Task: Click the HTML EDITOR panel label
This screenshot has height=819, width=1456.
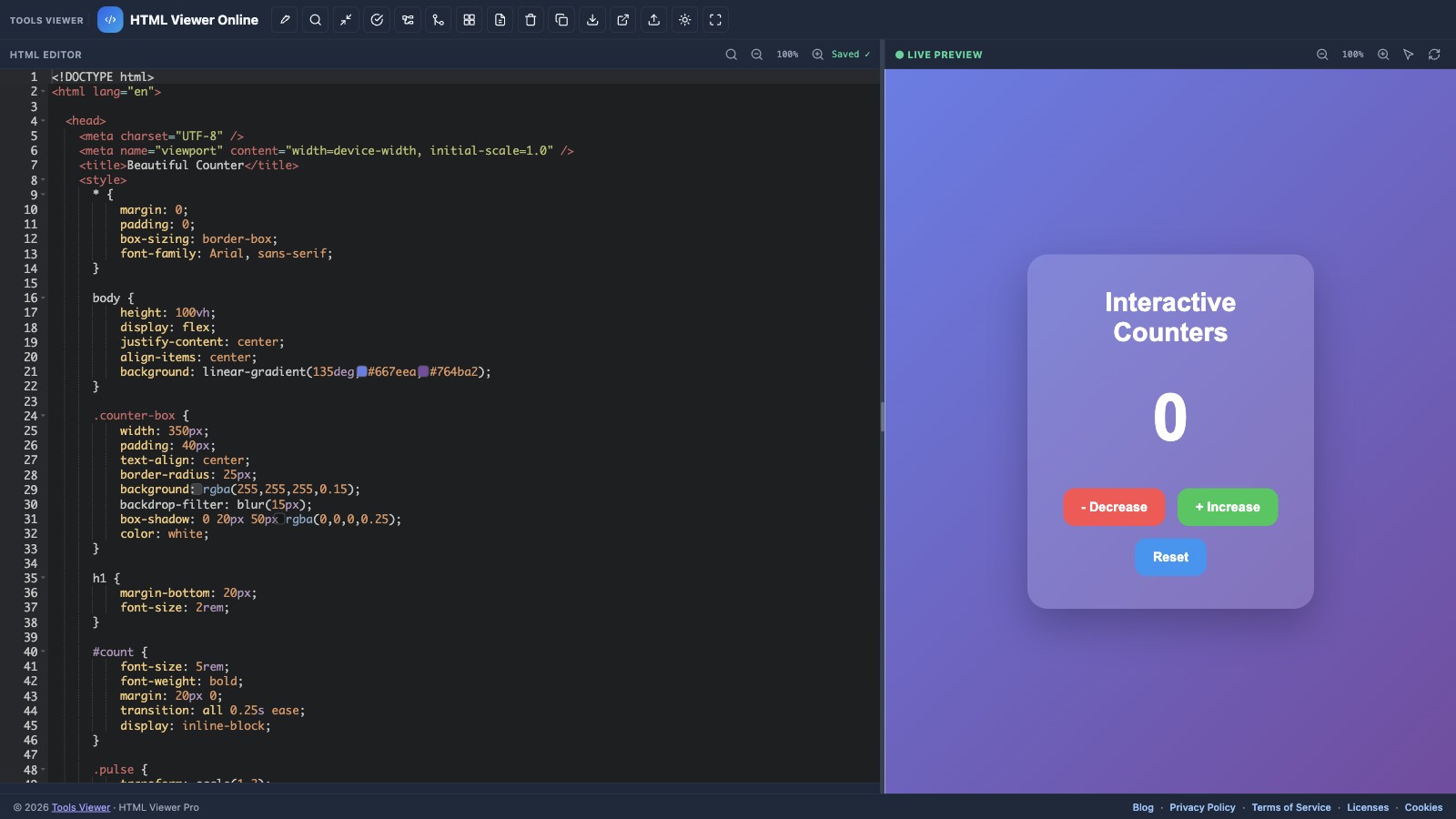Action: [x=45, y=55]
